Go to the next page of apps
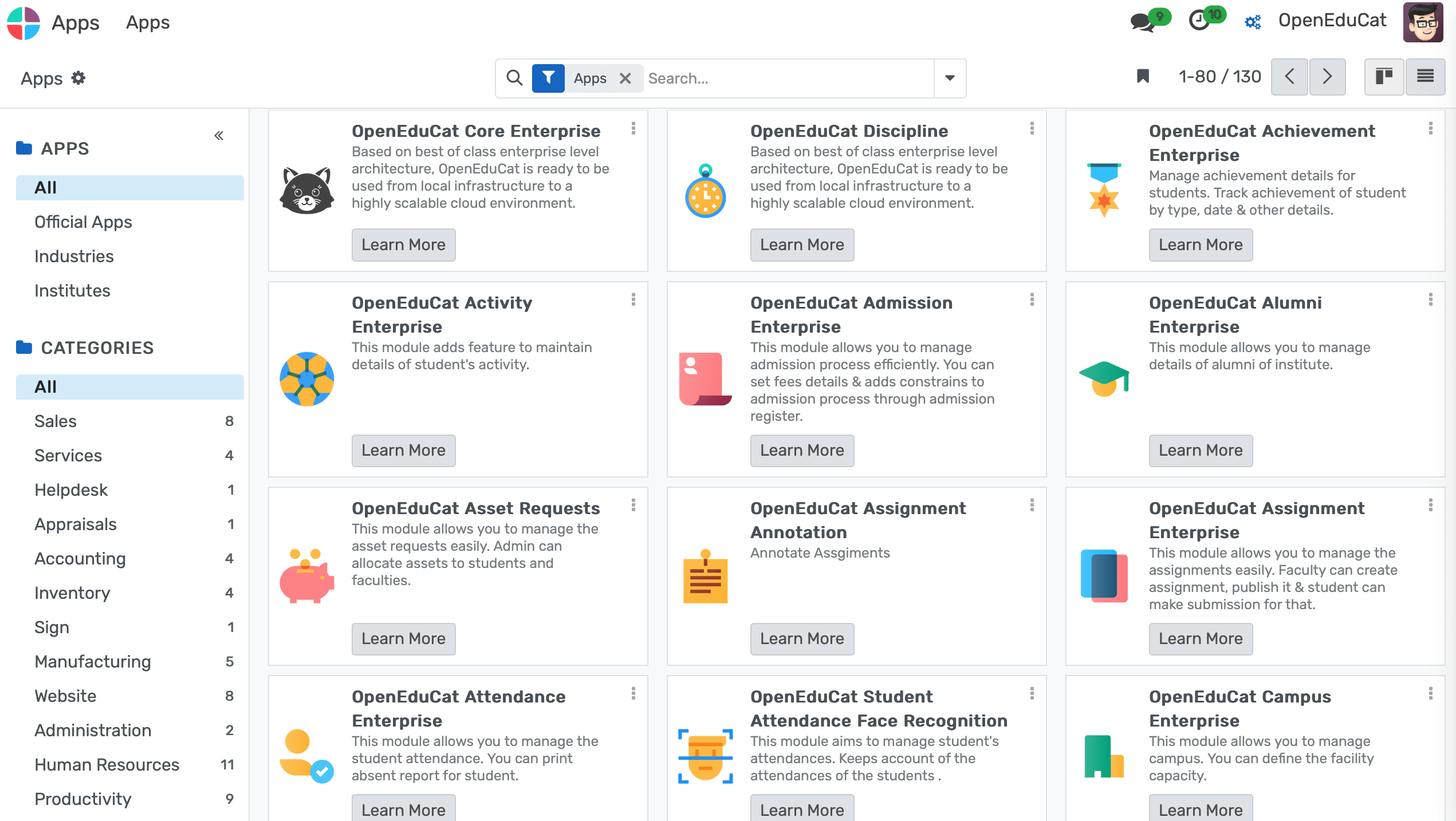This screenshot has height=821, width=1456. click(x=1328, y=76)
